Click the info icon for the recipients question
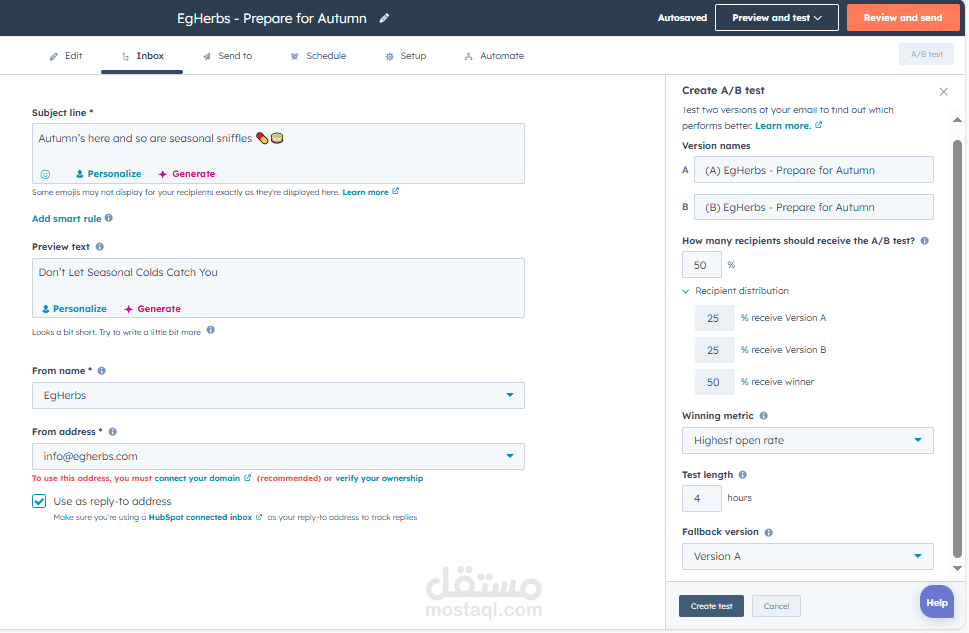This screenshot has width=969, height=633. [x=925, y=241]
